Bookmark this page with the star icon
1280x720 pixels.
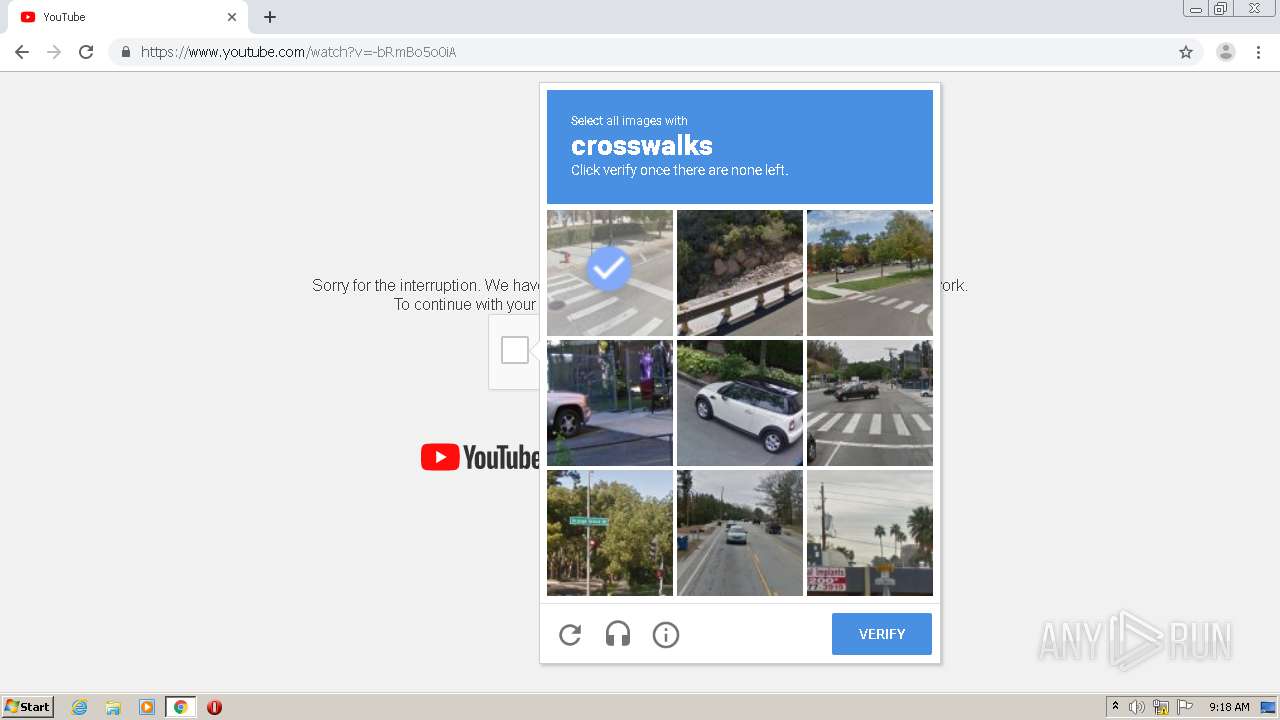tap(1186, 52)
